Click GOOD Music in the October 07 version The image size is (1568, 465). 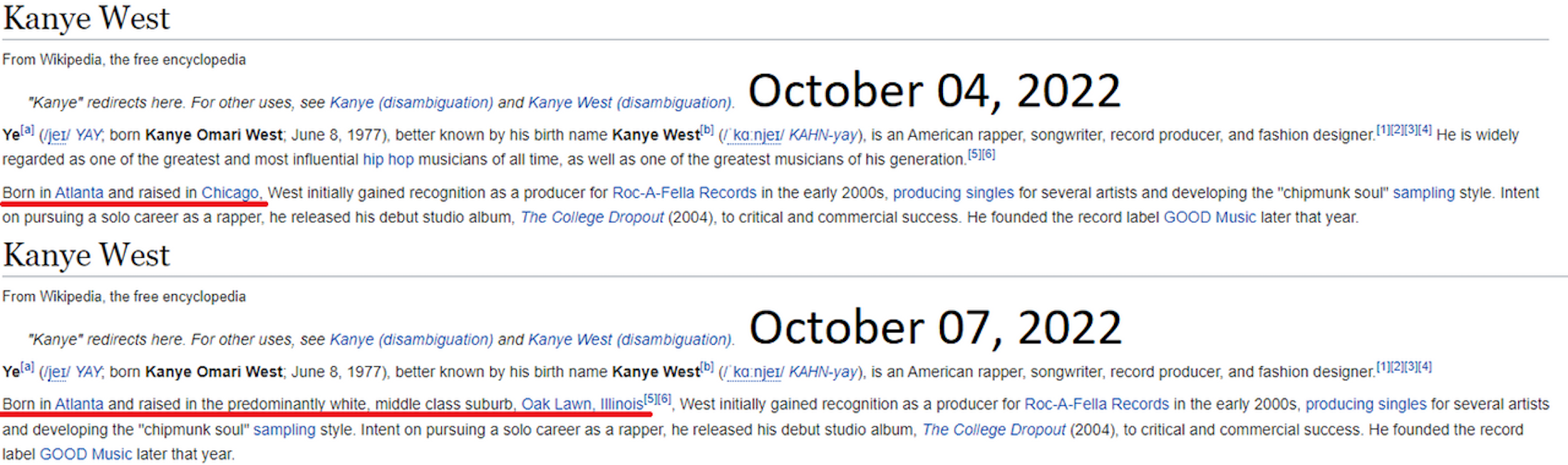tap(86, 454)
